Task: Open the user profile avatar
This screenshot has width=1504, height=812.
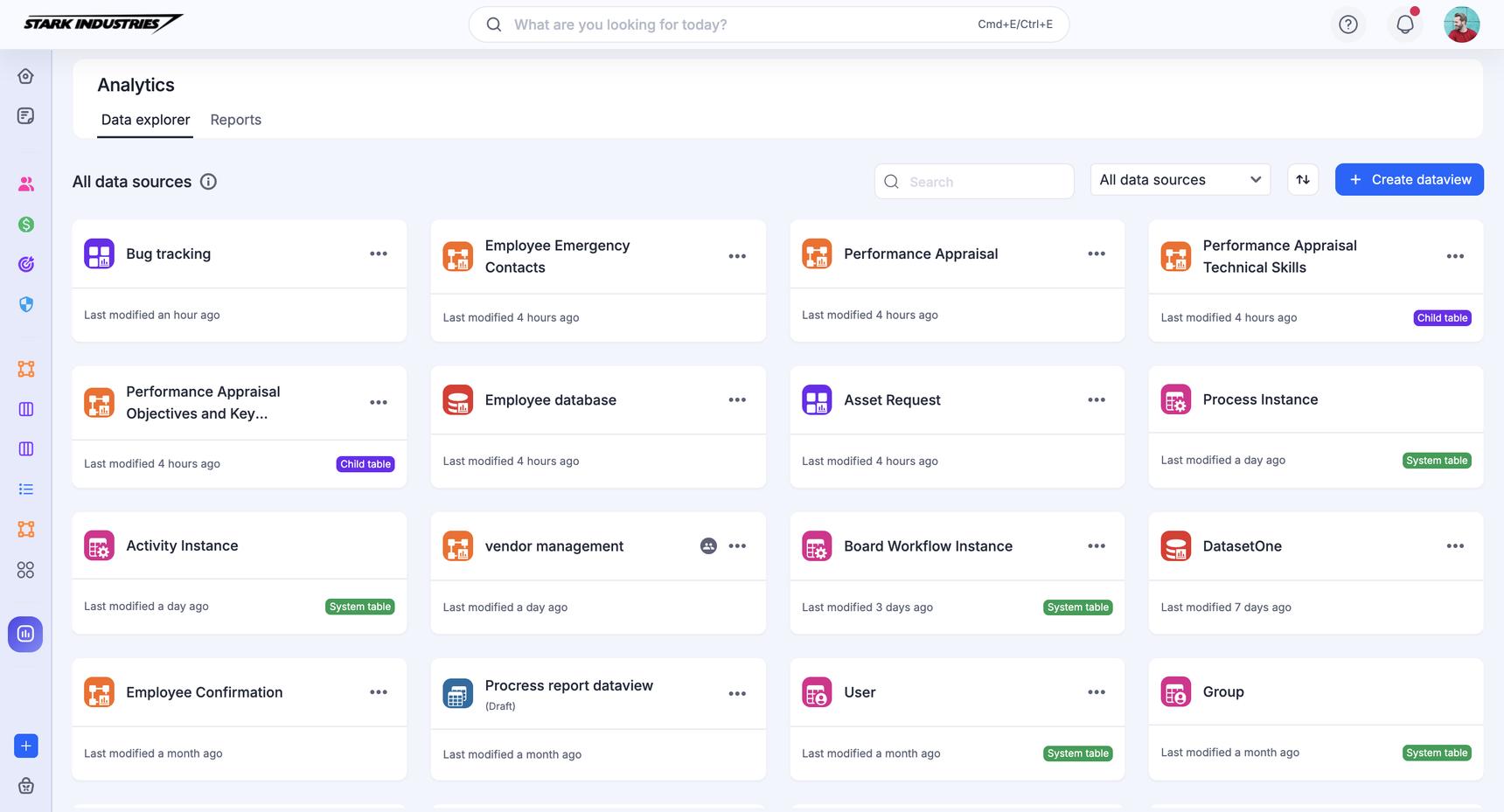Action: 1460,24
